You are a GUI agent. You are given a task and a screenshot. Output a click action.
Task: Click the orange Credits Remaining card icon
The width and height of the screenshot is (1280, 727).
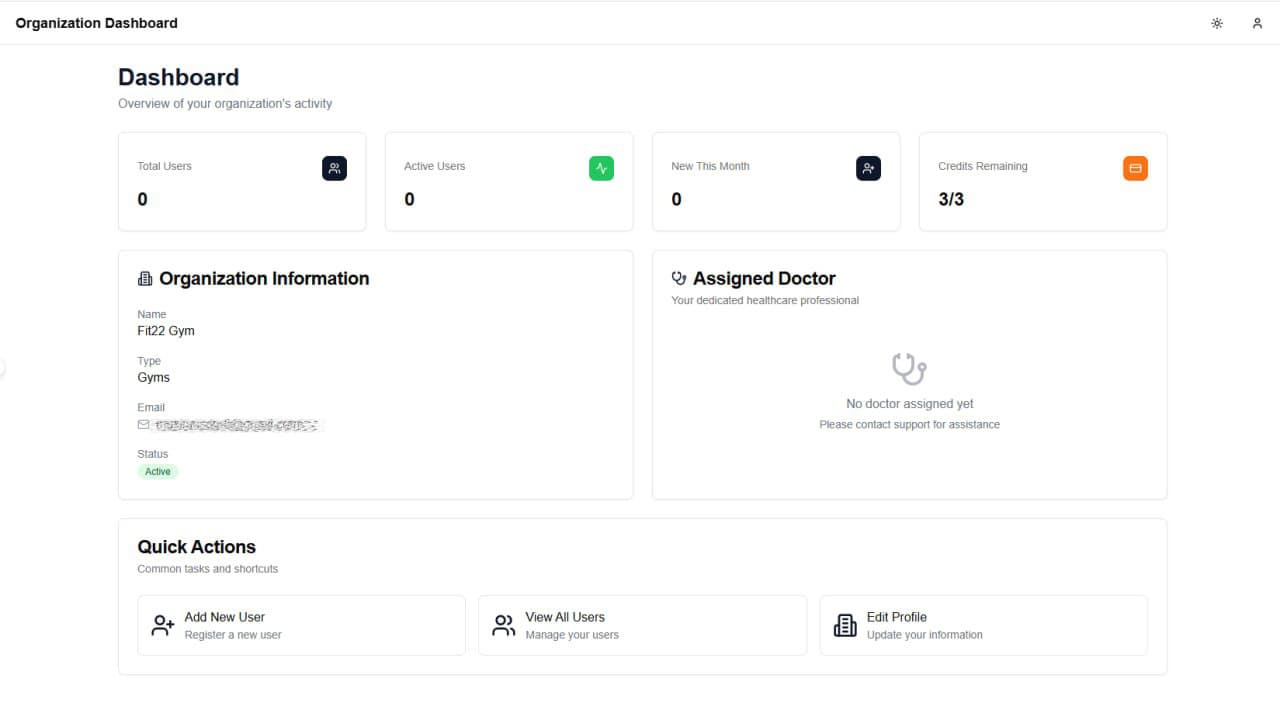pos(1135,168)
